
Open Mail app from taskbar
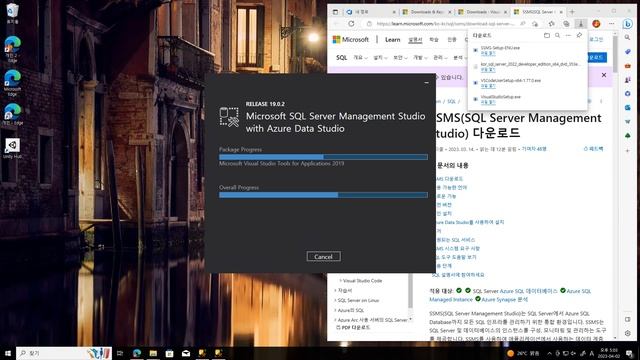[x=186, y=353]
